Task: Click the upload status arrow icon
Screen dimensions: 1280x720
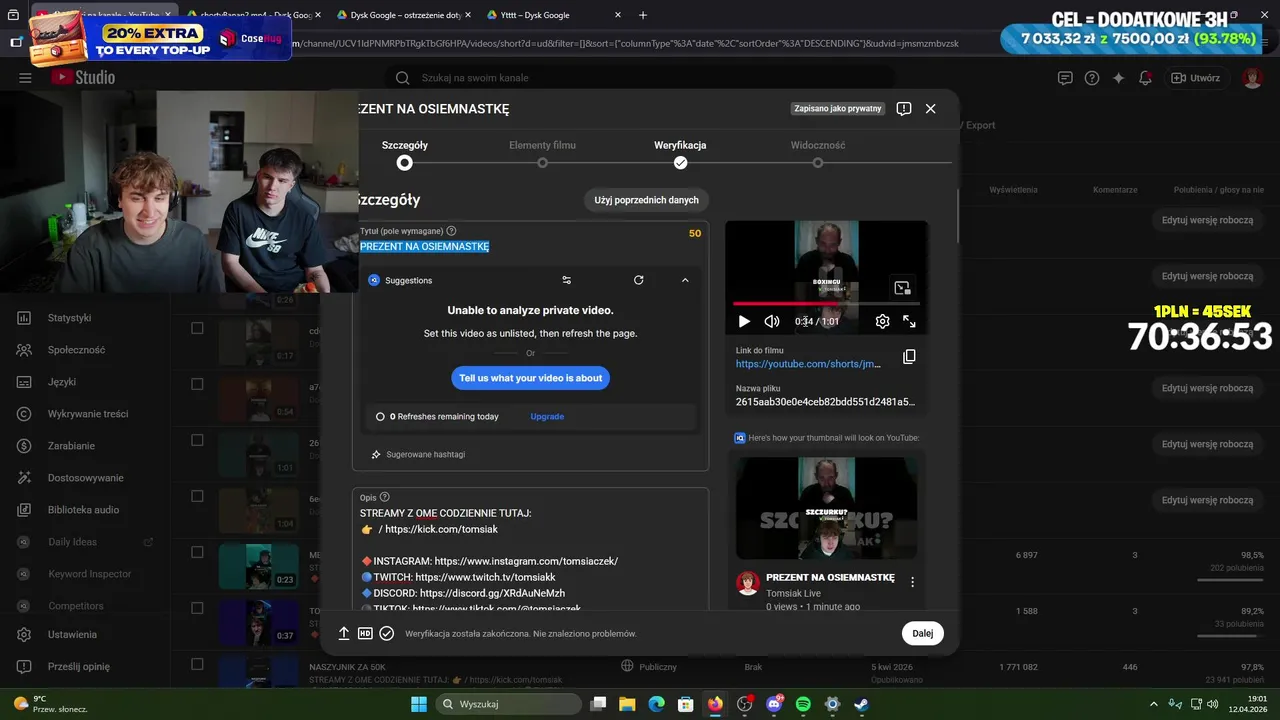Action: point(344,633)
